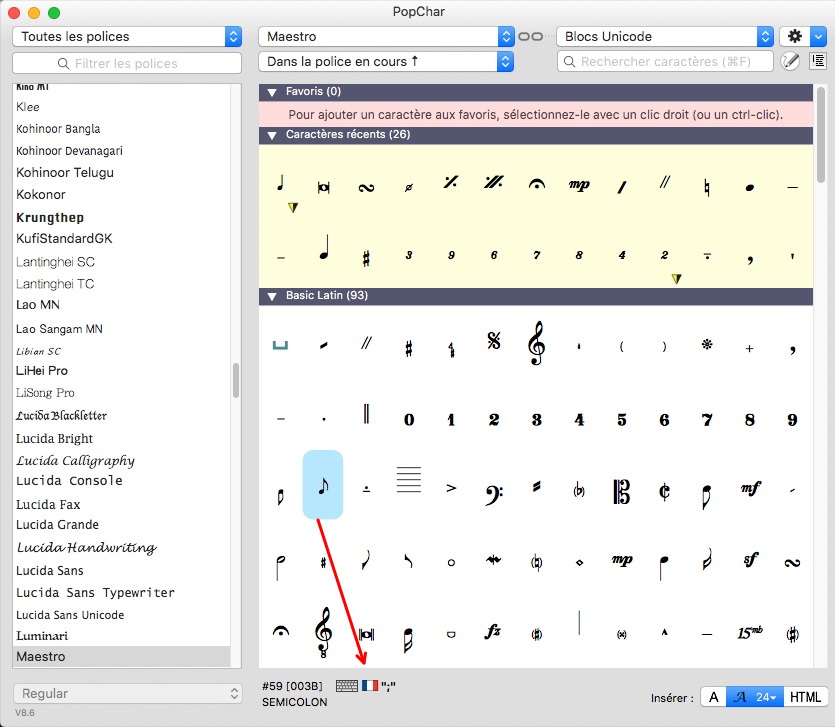
Task: Select Kokonor font in the list
Action: pyautogui.click(x=41, y=195)
